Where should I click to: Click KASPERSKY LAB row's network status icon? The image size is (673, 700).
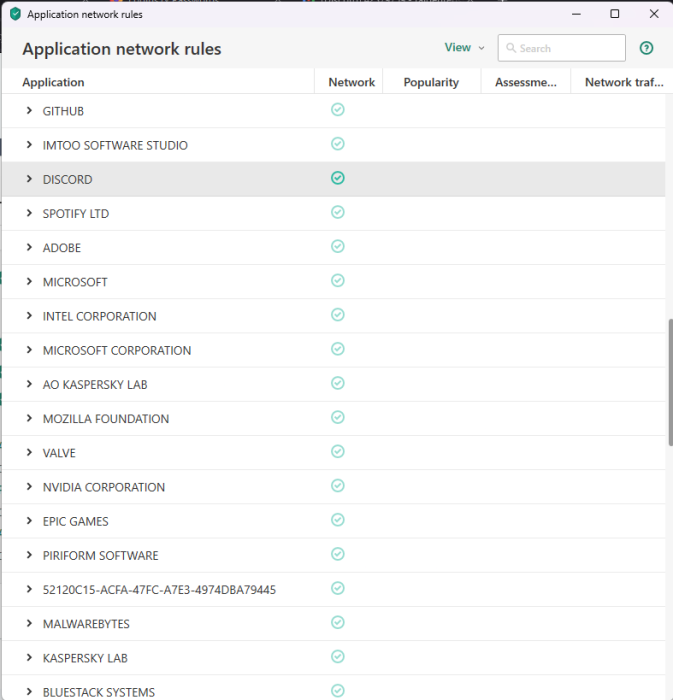(338, 657)
